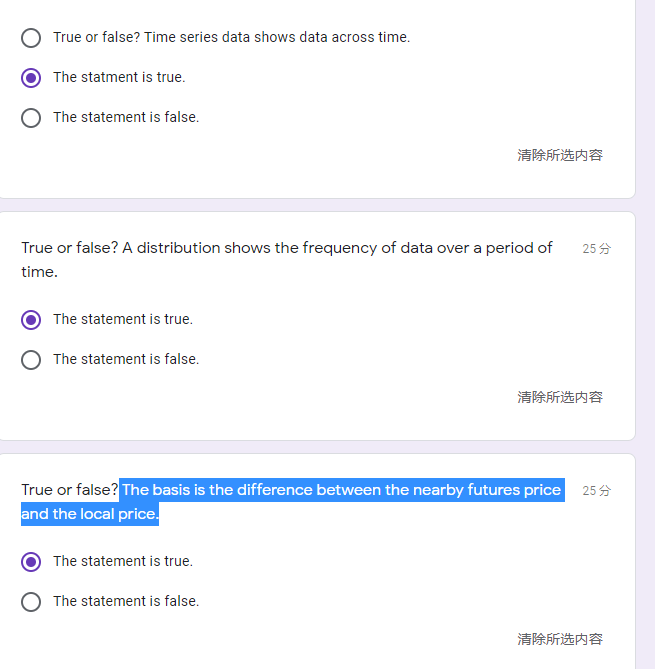Click the lavender gap above the basis question card
This screenshot has height=669, width=655.
pyautogui.click(x=317, y=447)
